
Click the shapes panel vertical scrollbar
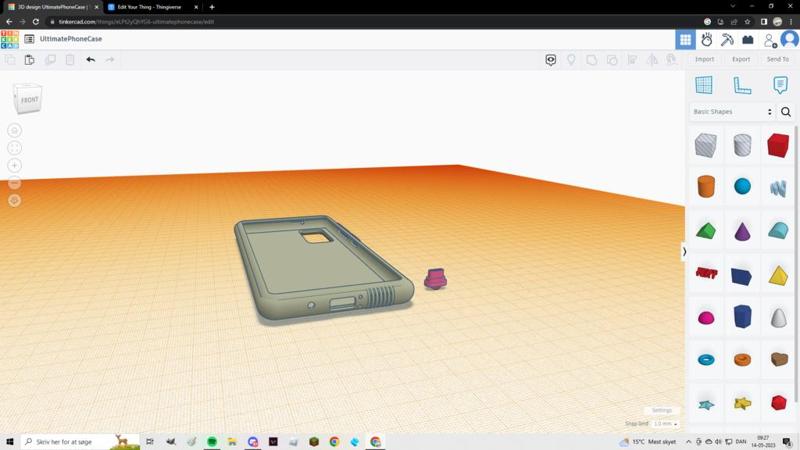coord(796,265)
